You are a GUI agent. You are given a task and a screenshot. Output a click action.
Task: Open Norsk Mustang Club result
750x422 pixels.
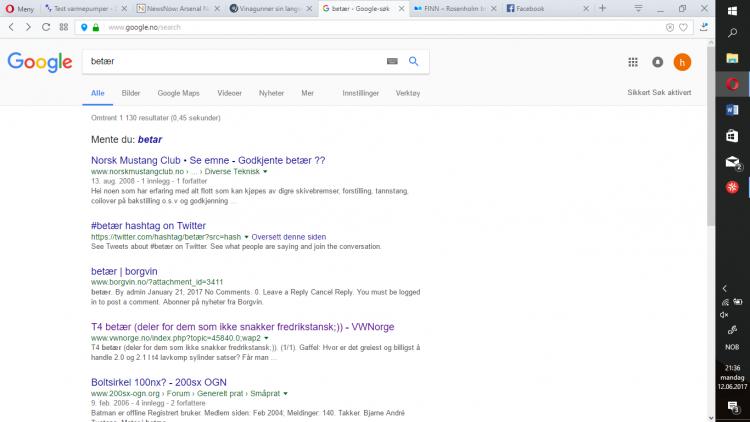tap(208, 160)
